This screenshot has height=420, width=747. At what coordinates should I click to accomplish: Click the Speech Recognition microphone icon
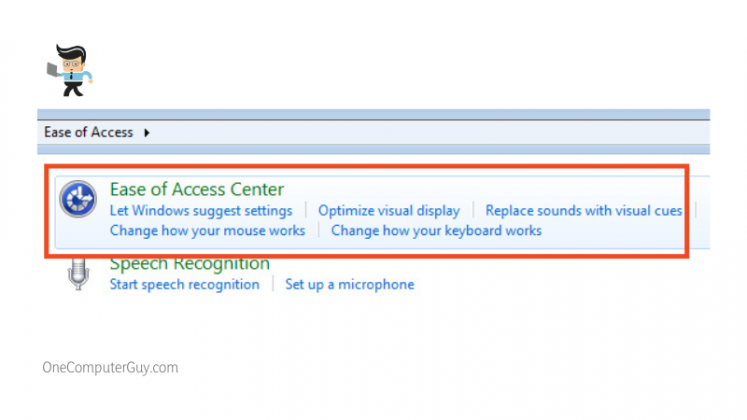pyautogui.click(x=79, y=273)
